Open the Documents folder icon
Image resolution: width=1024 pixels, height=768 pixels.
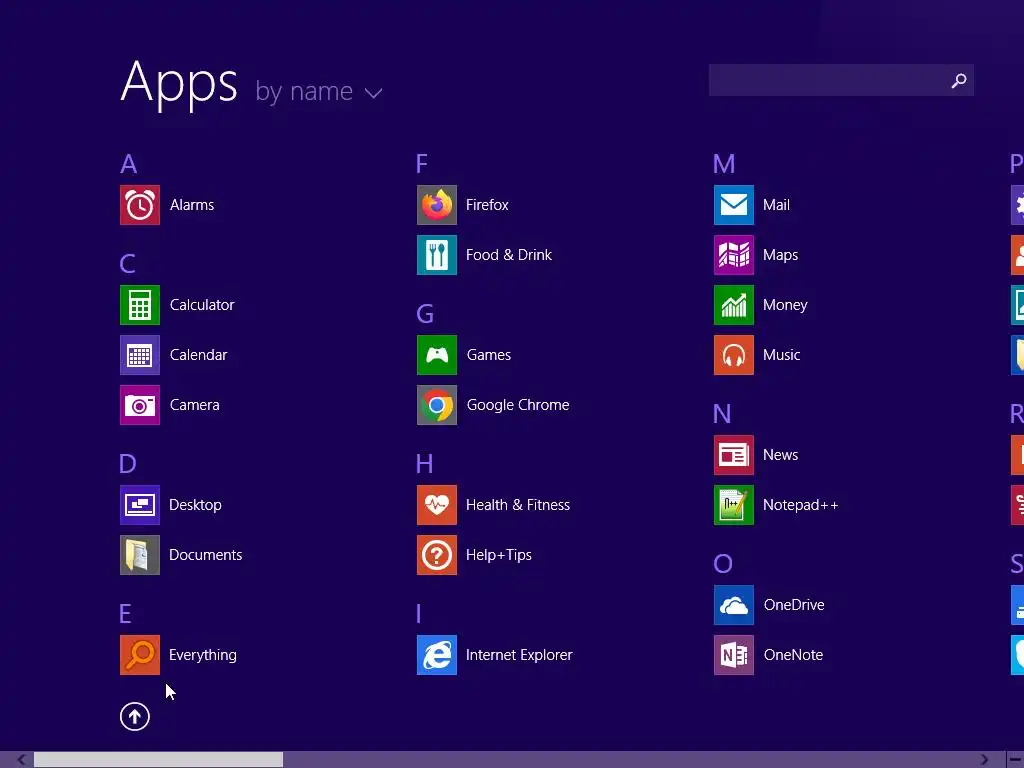(x=140, y=555)
